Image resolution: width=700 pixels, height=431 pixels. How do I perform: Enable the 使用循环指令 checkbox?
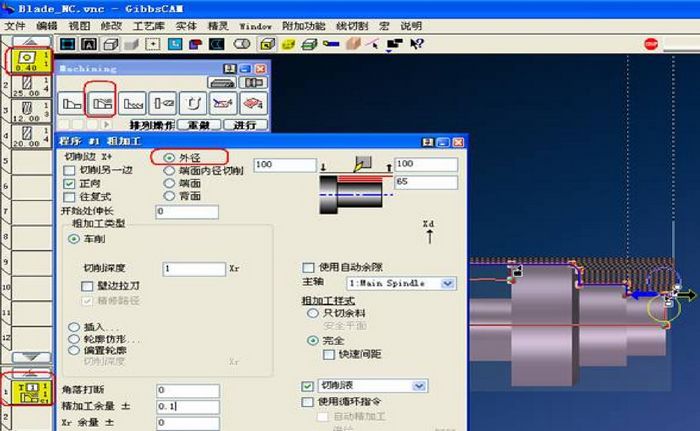307,402
